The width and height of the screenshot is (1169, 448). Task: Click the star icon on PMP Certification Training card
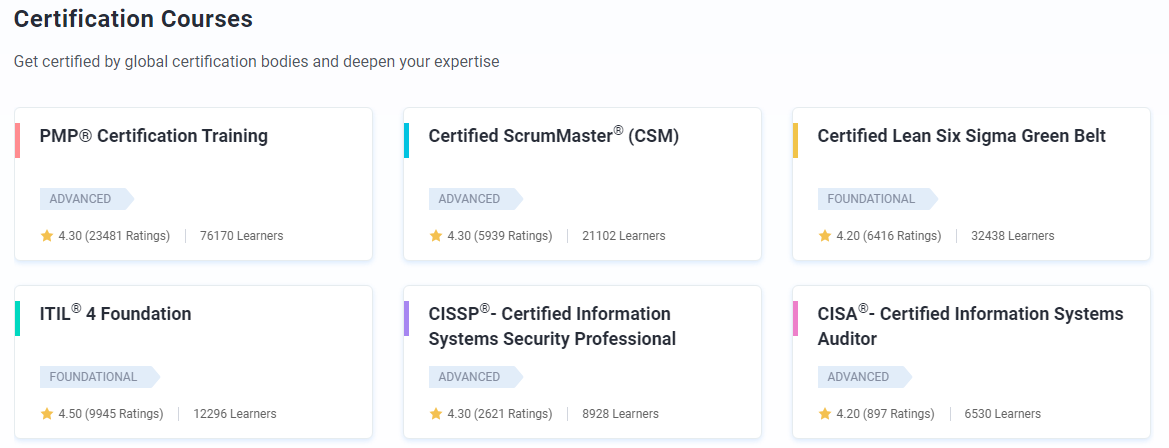[x=47, y=236]
